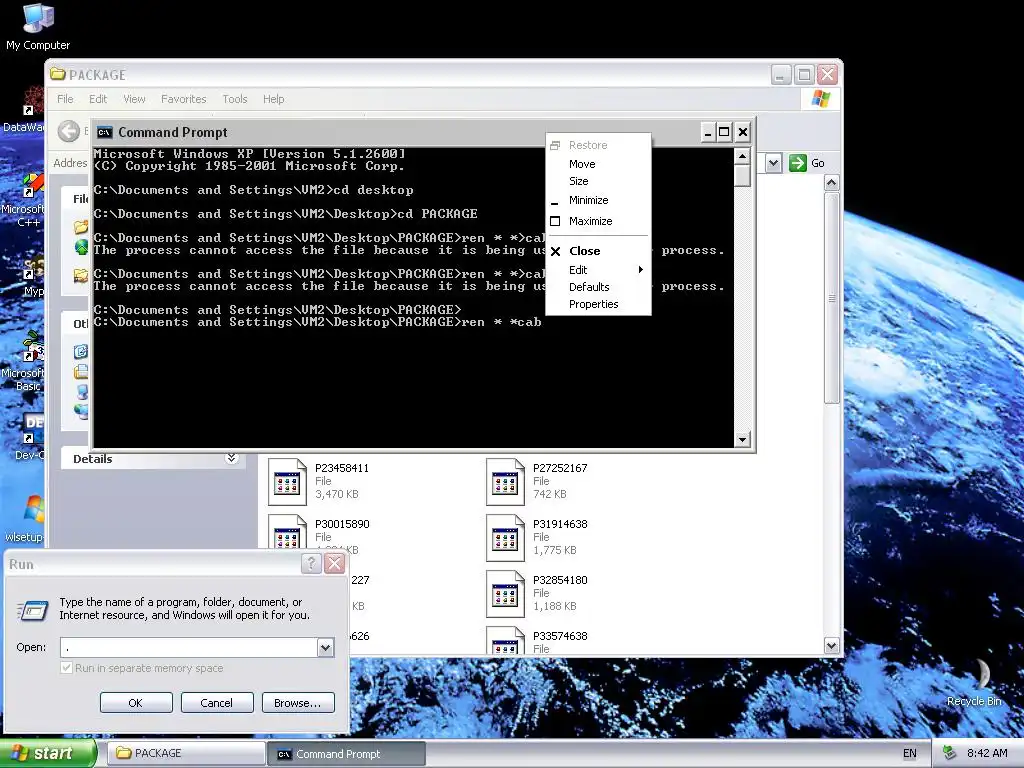Select the P32854180 file icon
The height and width of the screenshot is (768, 1024).
click(505, 594)
